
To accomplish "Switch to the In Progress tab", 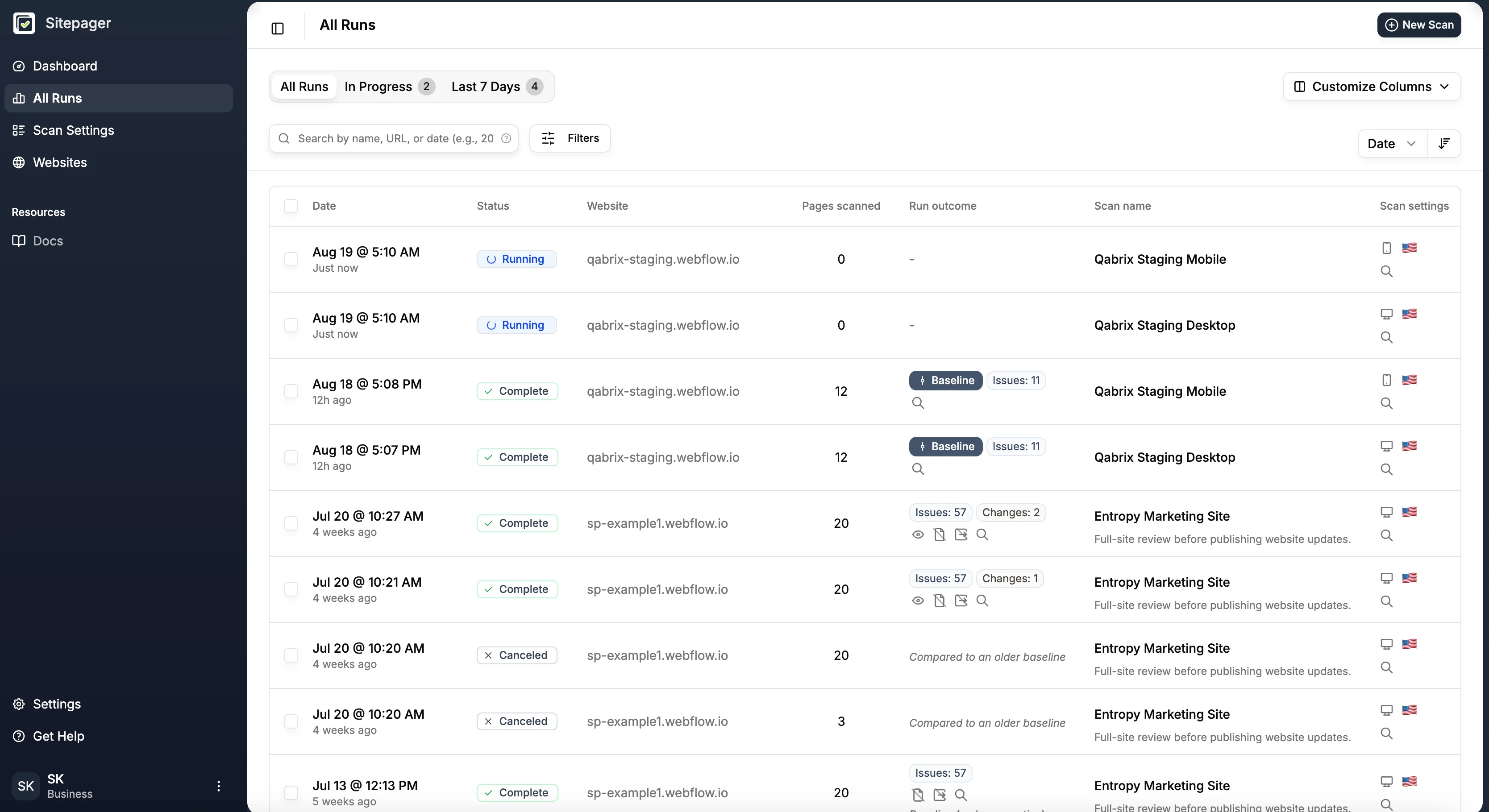I will pos(389,87).
